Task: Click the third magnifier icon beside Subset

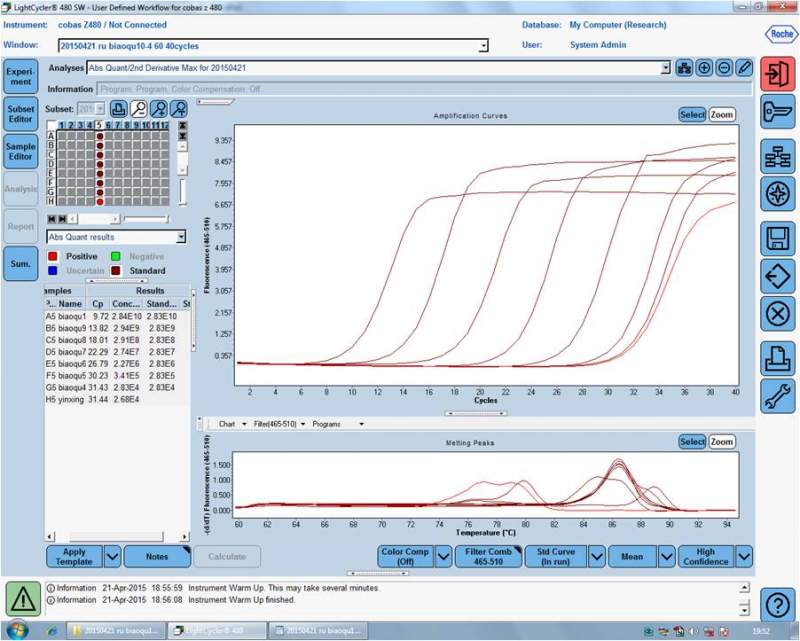Action: coord(159,109)
